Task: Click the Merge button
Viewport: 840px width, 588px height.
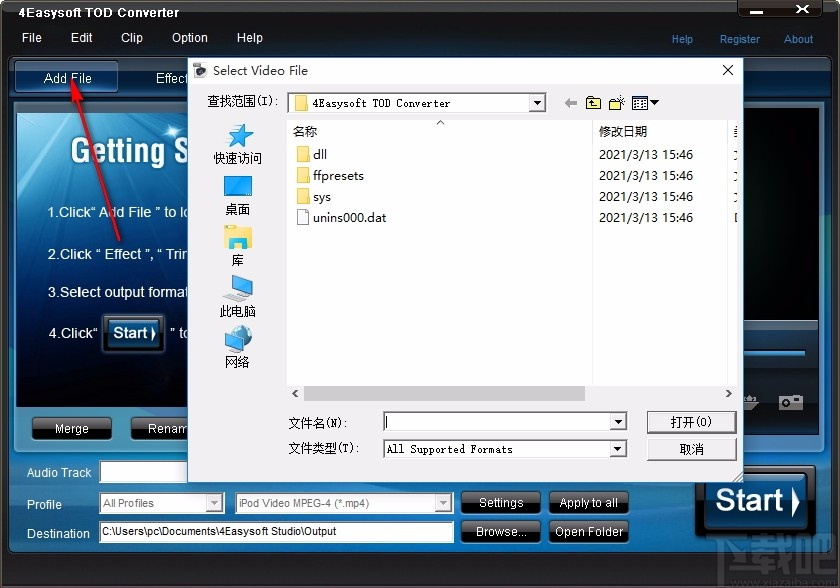Action: tap(71, 428)
